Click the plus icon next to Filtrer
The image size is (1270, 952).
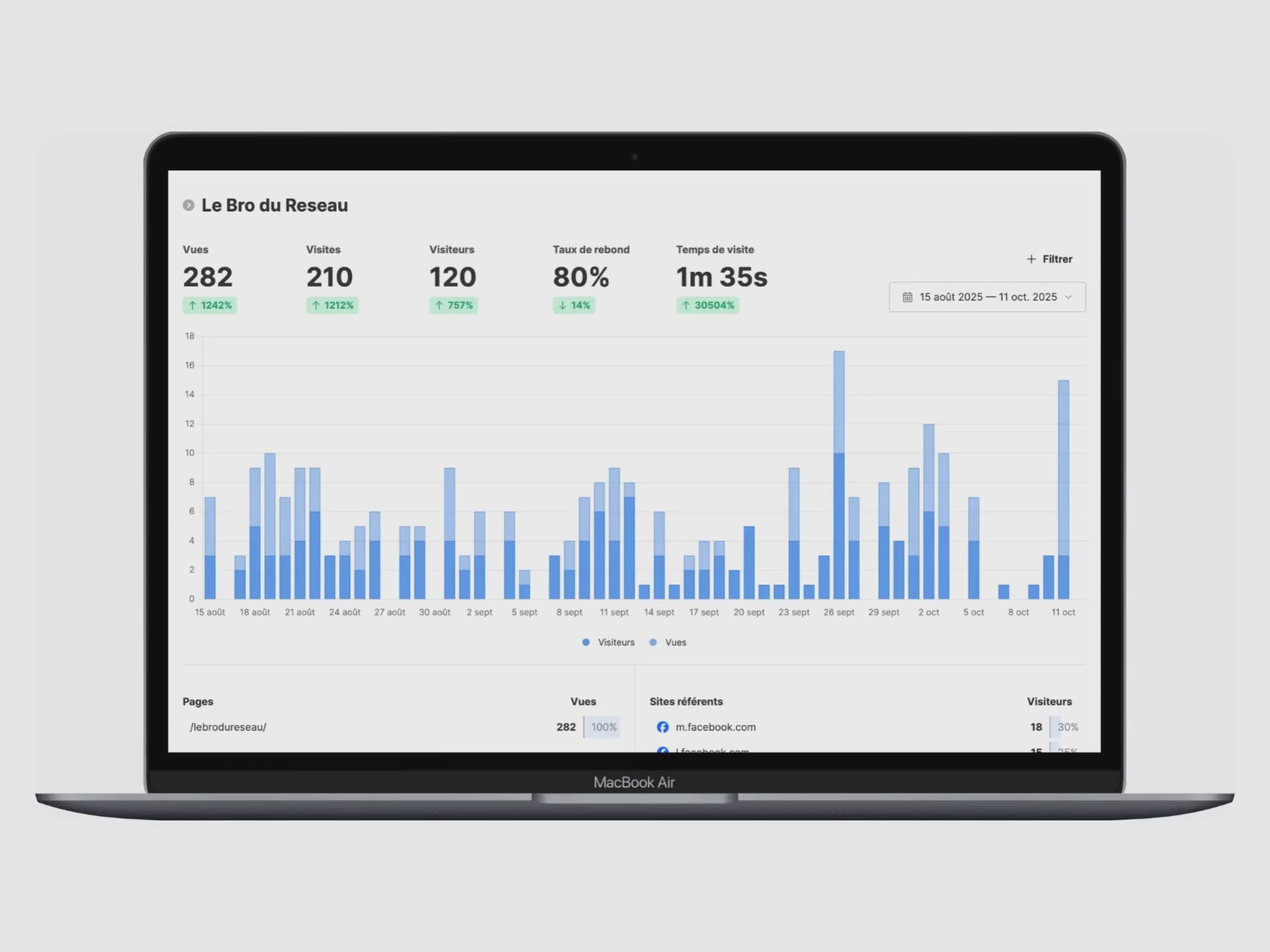click(x=1031, y=259)
